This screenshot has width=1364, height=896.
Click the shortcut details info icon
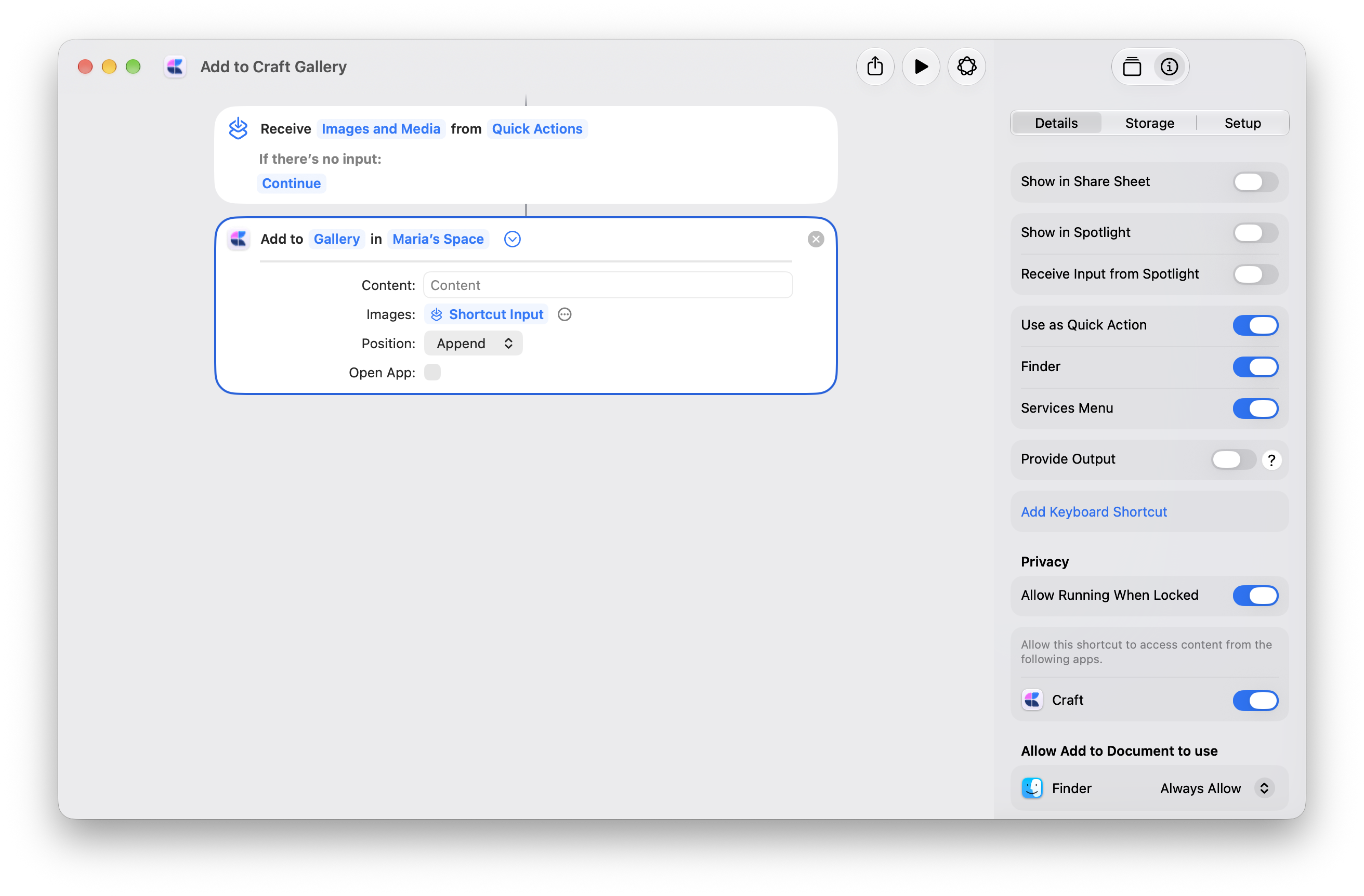[1169, 67]
